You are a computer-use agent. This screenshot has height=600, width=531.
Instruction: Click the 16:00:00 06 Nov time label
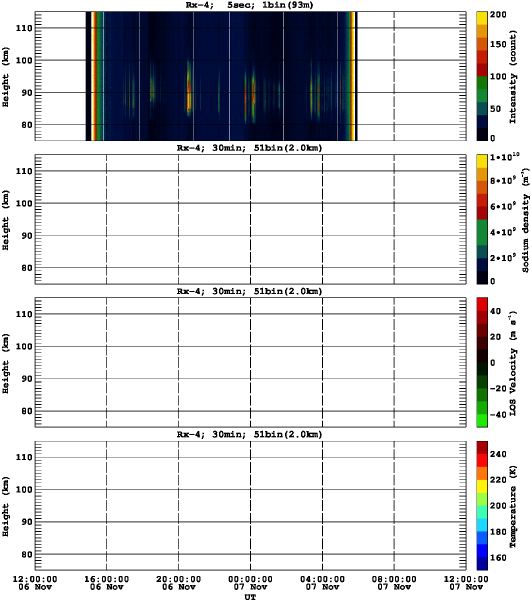point(106,583)
